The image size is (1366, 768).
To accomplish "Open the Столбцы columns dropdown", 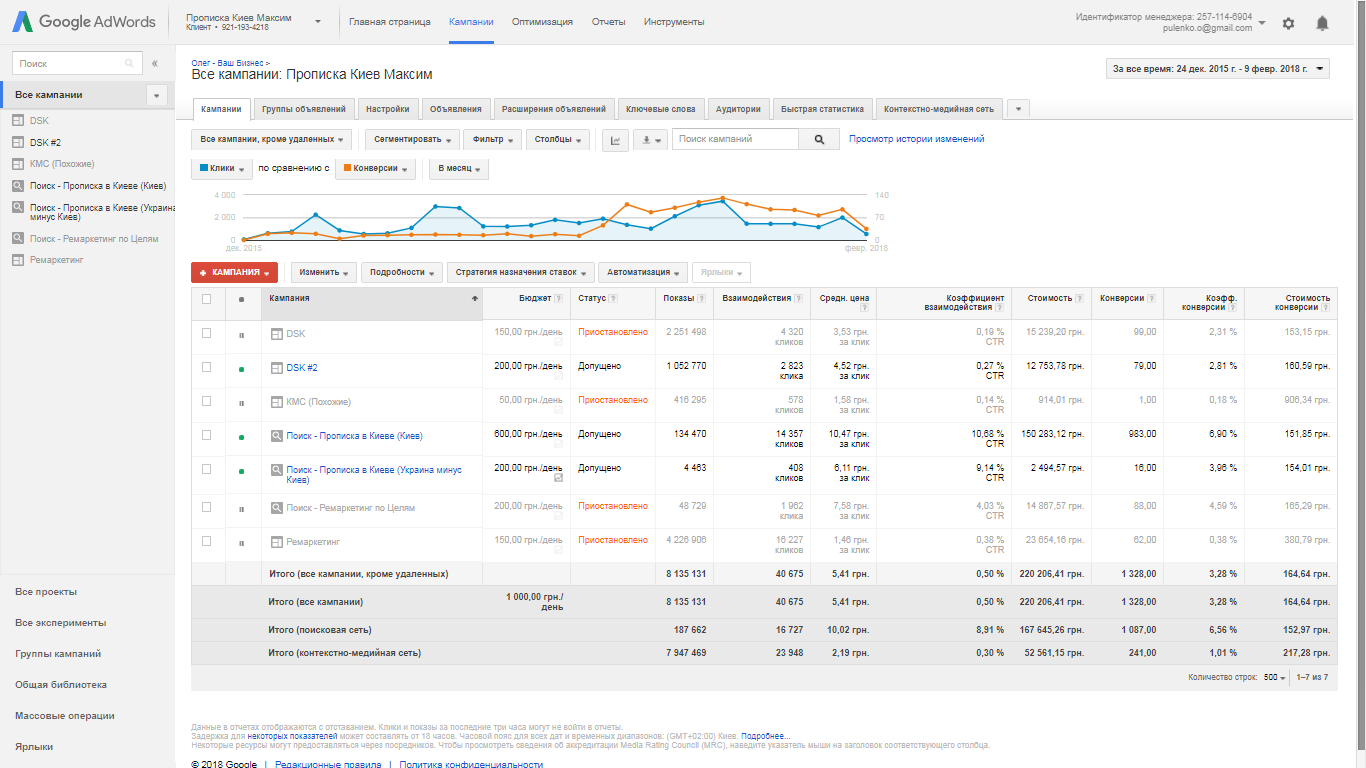I will pos(557,140).
